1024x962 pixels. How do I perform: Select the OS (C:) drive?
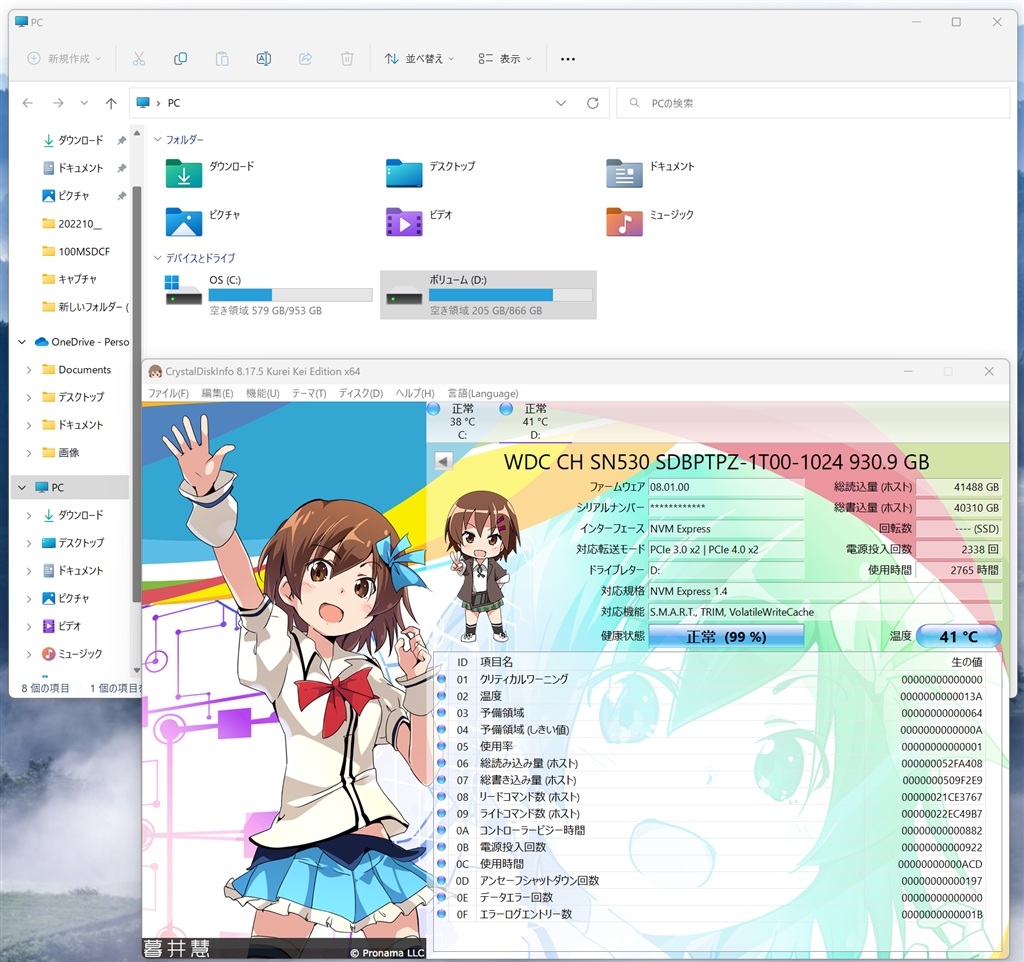click(x=268, y=295)
